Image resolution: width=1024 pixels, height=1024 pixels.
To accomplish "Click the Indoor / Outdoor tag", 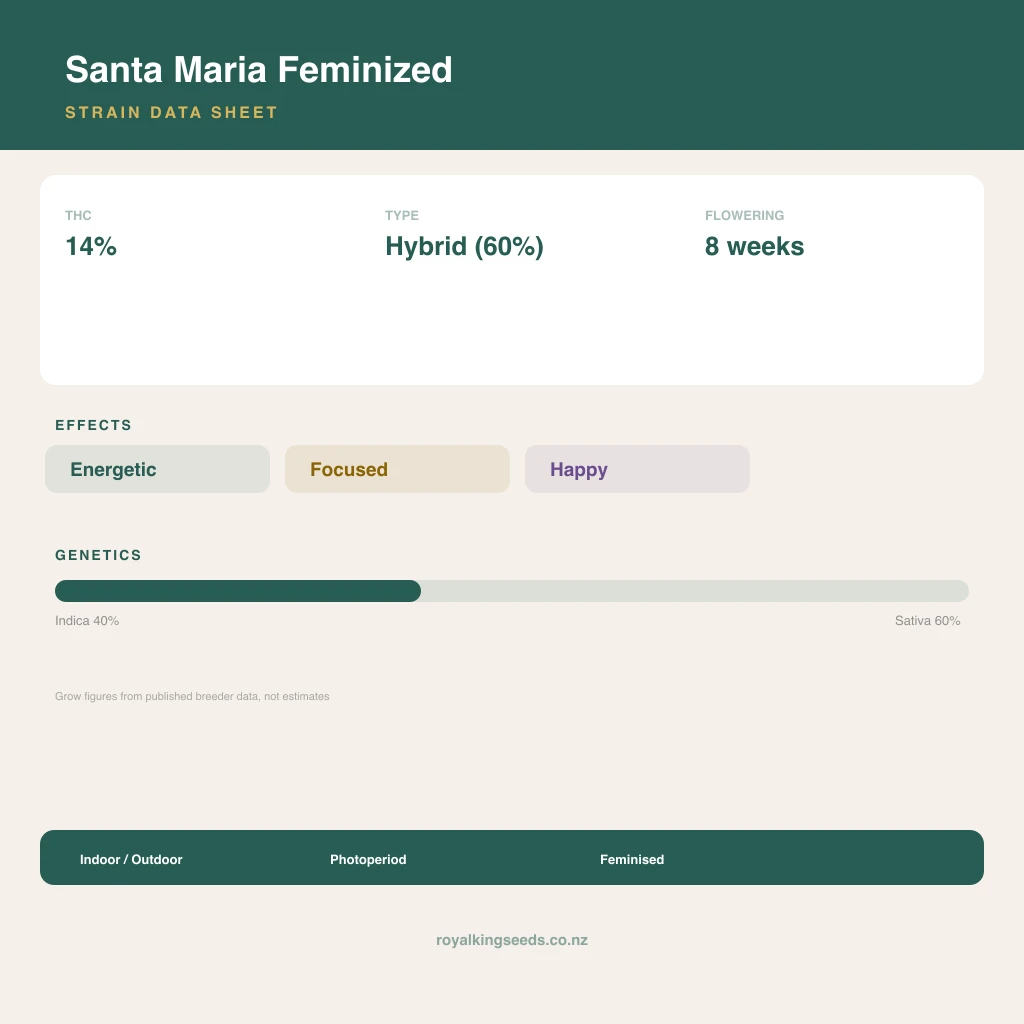I will pos(131,859).
